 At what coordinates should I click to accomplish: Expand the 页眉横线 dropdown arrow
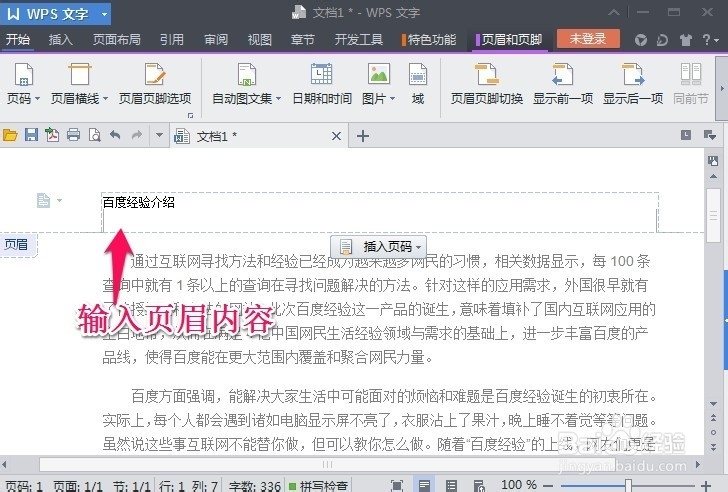coord(105,99)
